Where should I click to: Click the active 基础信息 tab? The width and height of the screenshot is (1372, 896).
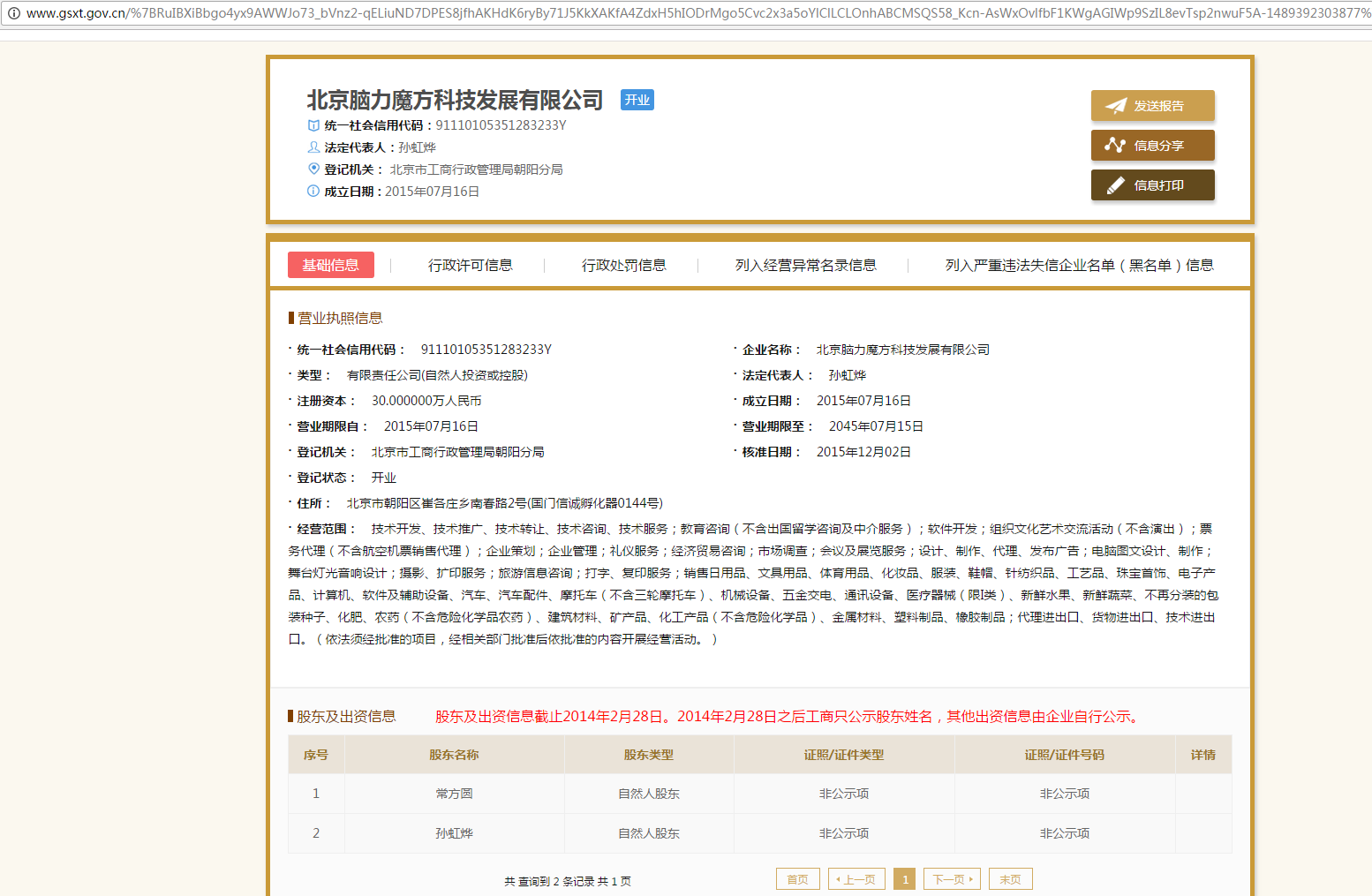click(330, 264)
